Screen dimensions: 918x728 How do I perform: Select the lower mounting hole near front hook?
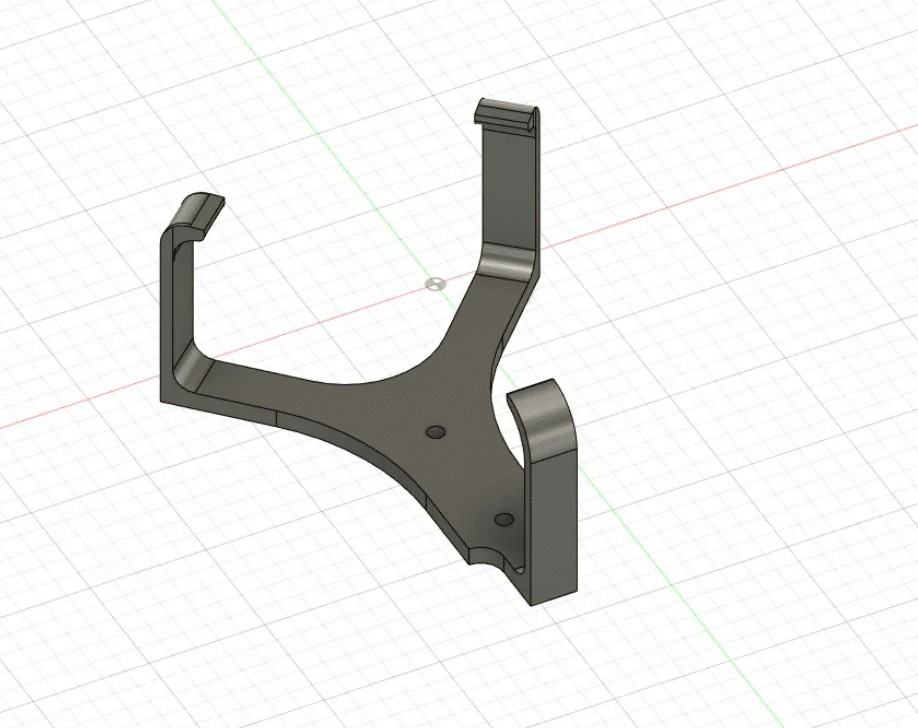click(x=504, y=520)
